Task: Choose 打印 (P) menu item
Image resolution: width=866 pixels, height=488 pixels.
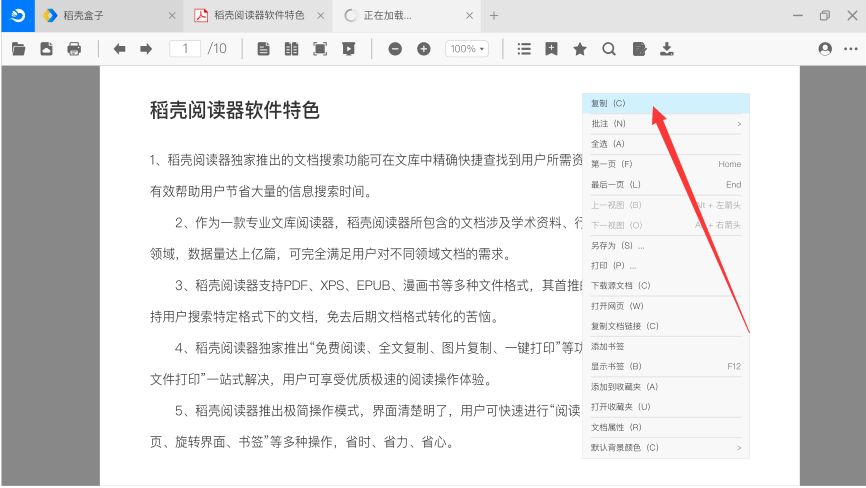Action: [666, 266]
